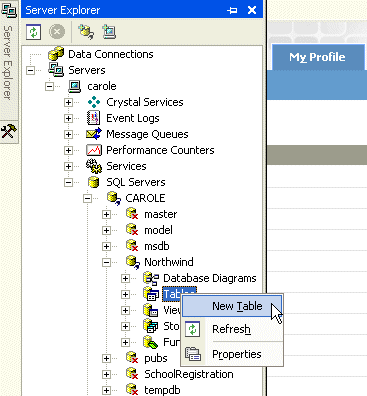Click the Event Logs icon
Image resolution: width=367 pixels, height=396 pixels.
click(x=94, y=118)
